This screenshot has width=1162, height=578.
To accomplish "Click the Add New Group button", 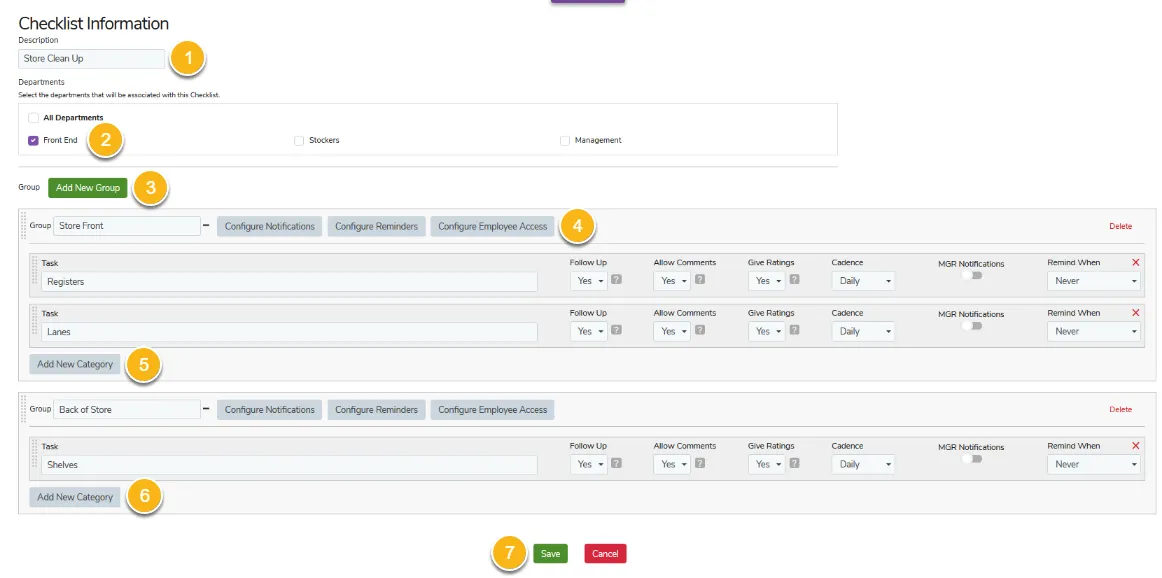I will coord(87,187).
